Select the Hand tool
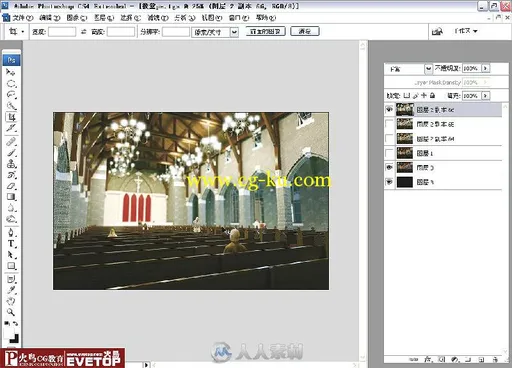 pos(11,301)
